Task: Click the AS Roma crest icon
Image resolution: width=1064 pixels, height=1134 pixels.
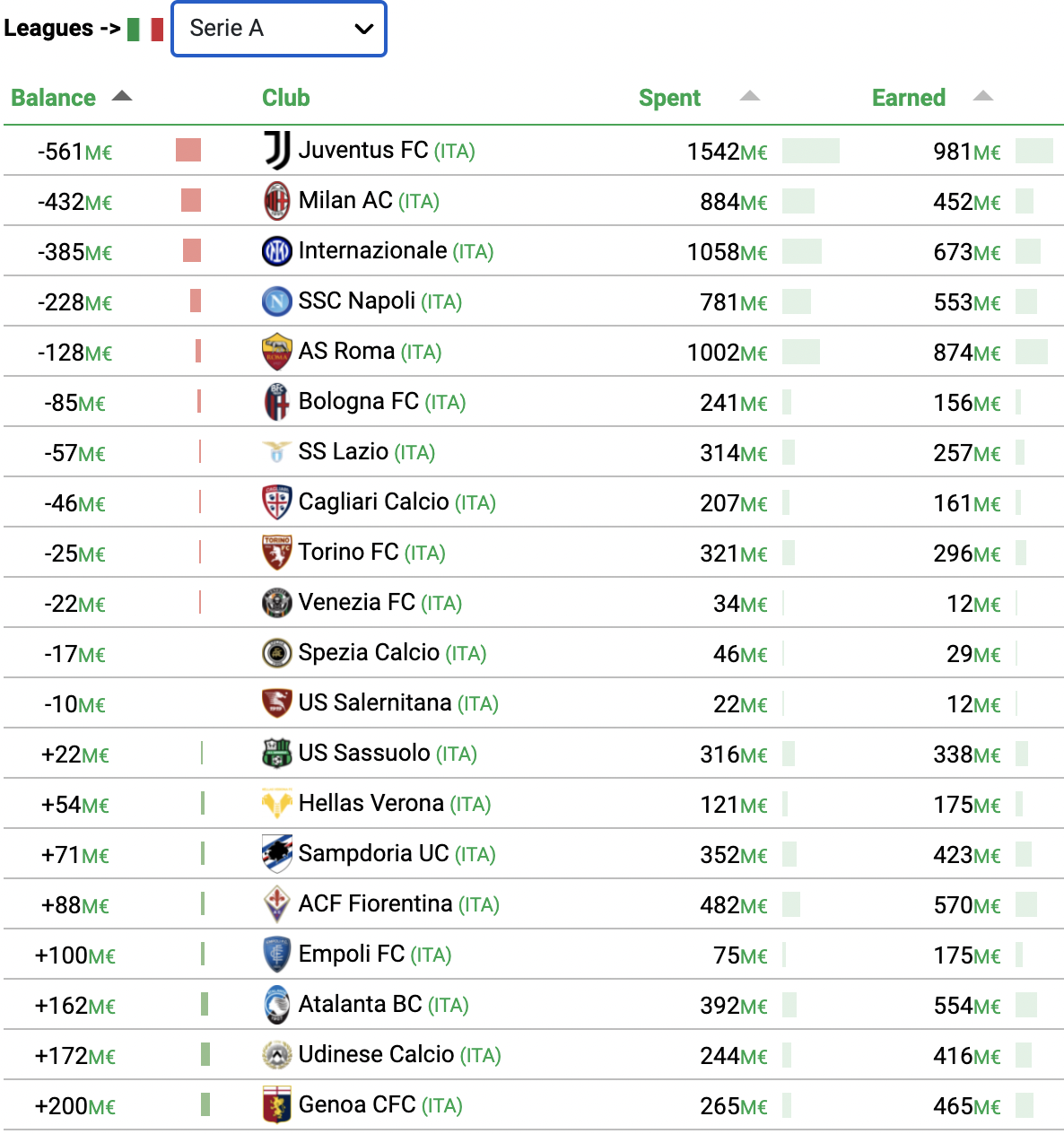Action: pos(277,352)
